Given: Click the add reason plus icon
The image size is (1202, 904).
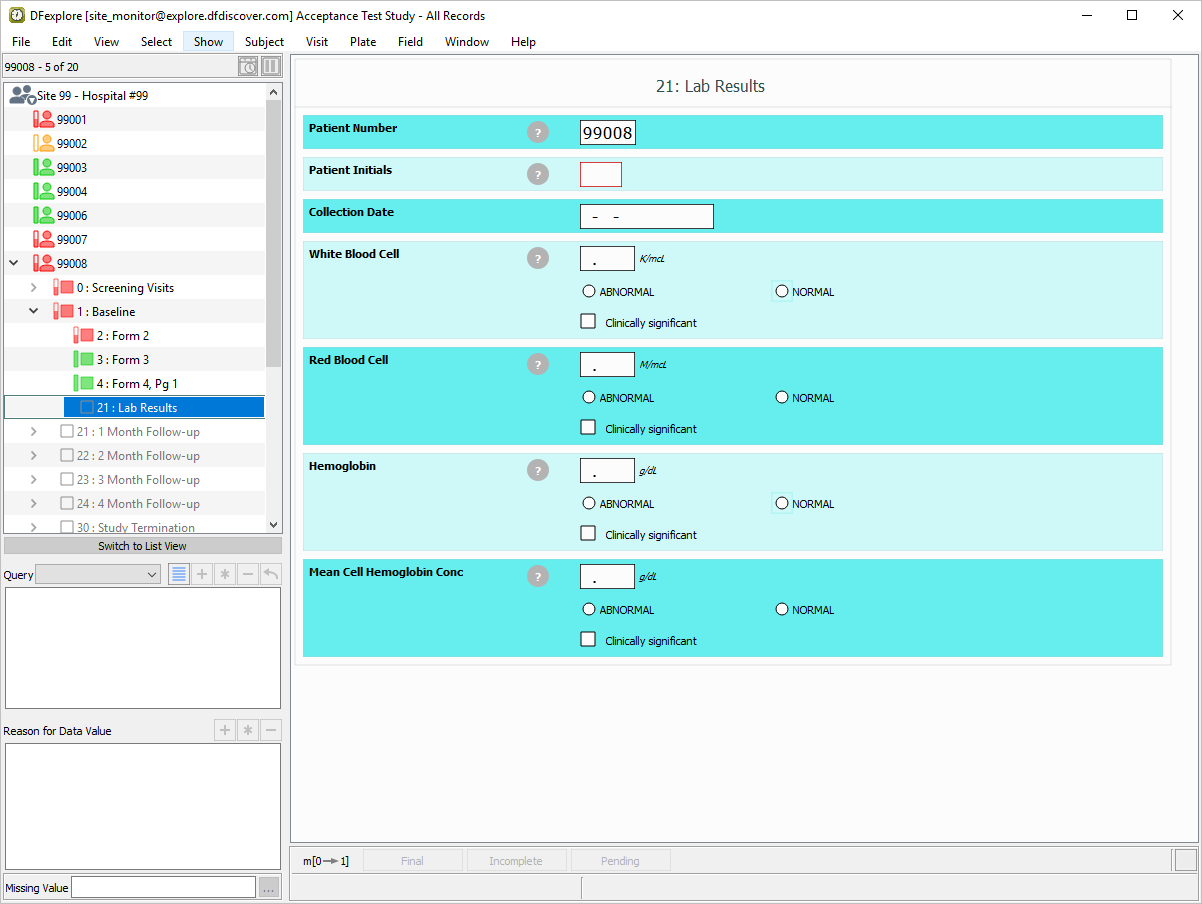Looking at the screenshot, I should [225, 730].
